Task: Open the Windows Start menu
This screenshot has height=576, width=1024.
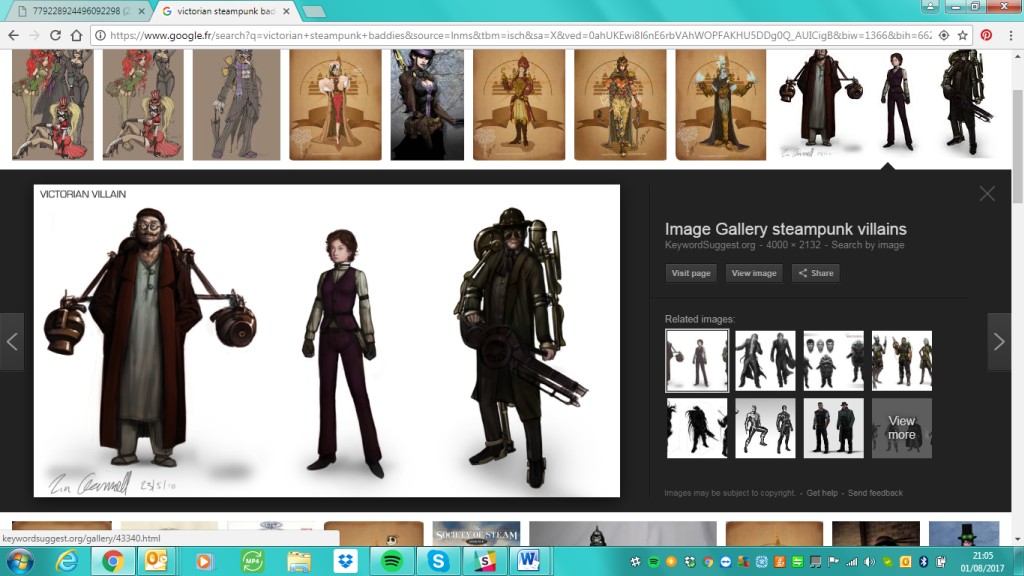Action: [20, 562]
